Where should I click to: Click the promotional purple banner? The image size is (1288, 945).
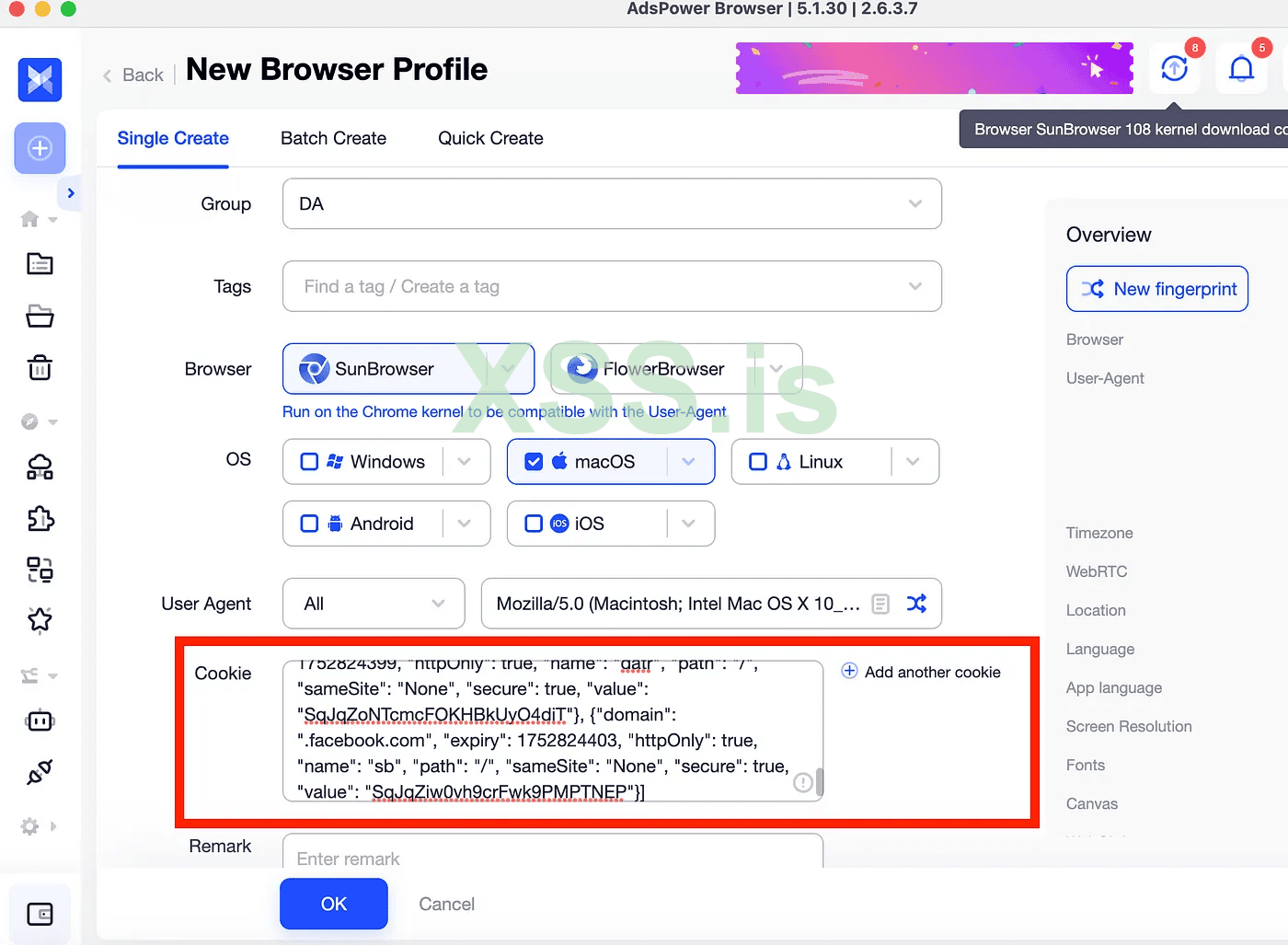(x=935, y=68)
